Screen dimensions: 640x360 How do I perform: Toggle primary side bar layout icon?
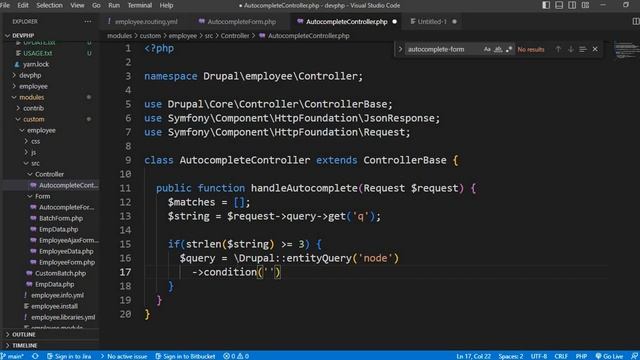[x=546, y=5]
